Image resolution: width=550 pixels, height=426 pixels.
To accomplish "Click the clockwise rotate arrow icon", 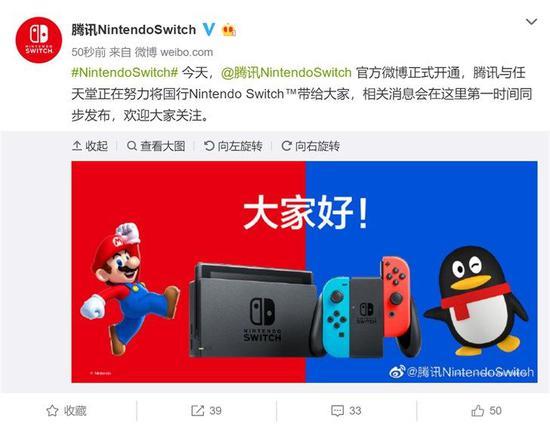I will 286,146.
